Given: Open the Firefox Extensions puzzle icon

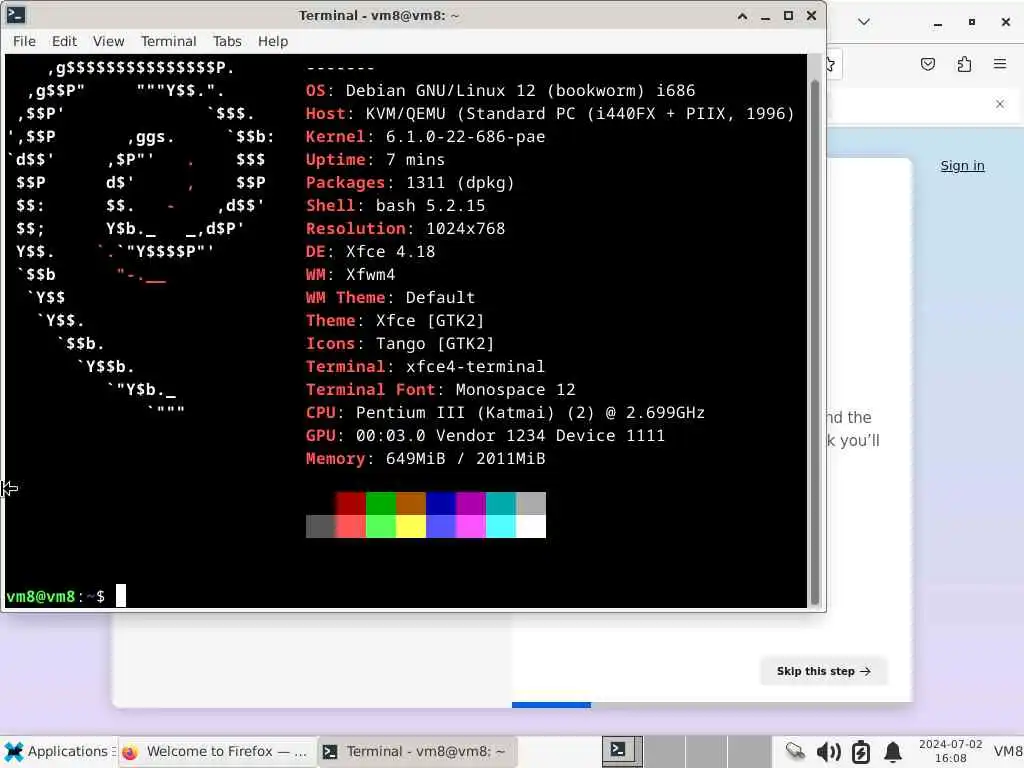Looking at the screenshot, I should 964,64.
